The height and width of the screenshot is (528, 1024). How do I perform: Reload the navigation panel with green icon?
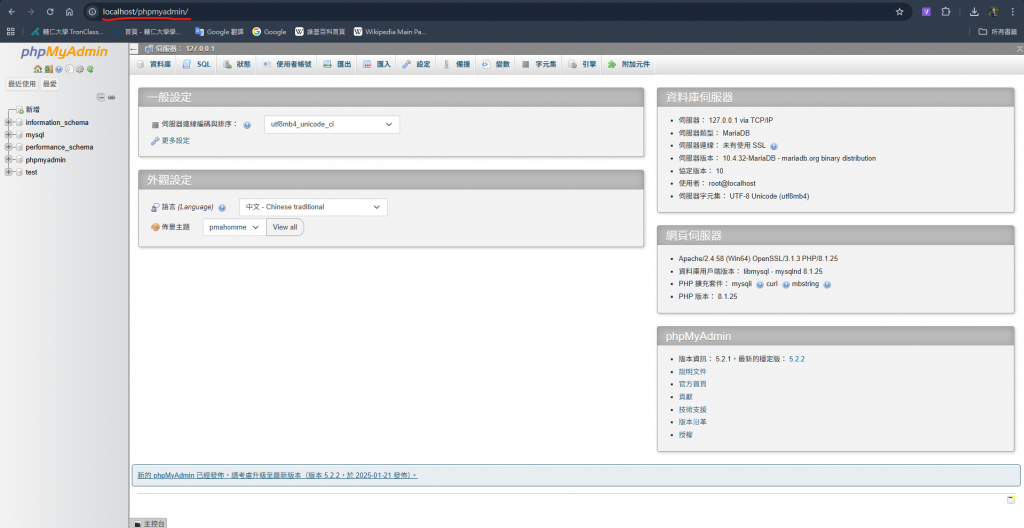point(90,69)
